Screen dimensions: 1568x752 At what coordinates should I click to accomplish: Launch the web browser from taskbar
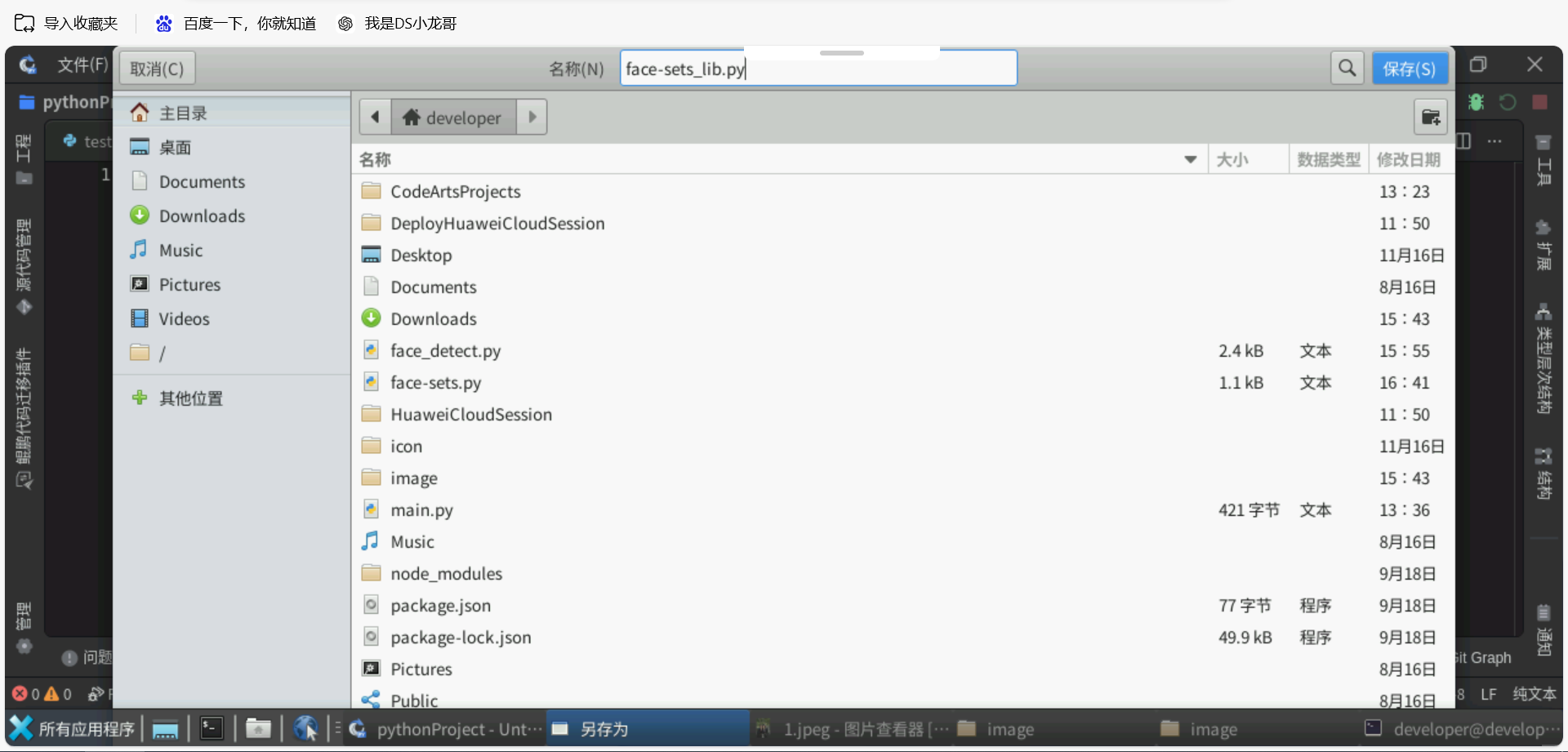tap(305, 728)
